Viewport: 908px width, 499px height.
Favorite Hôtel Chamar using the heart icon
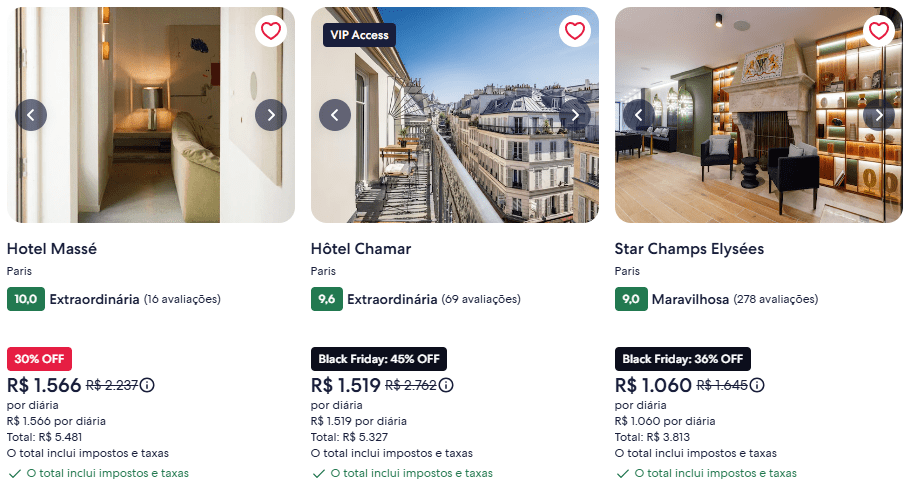[575, 31]
